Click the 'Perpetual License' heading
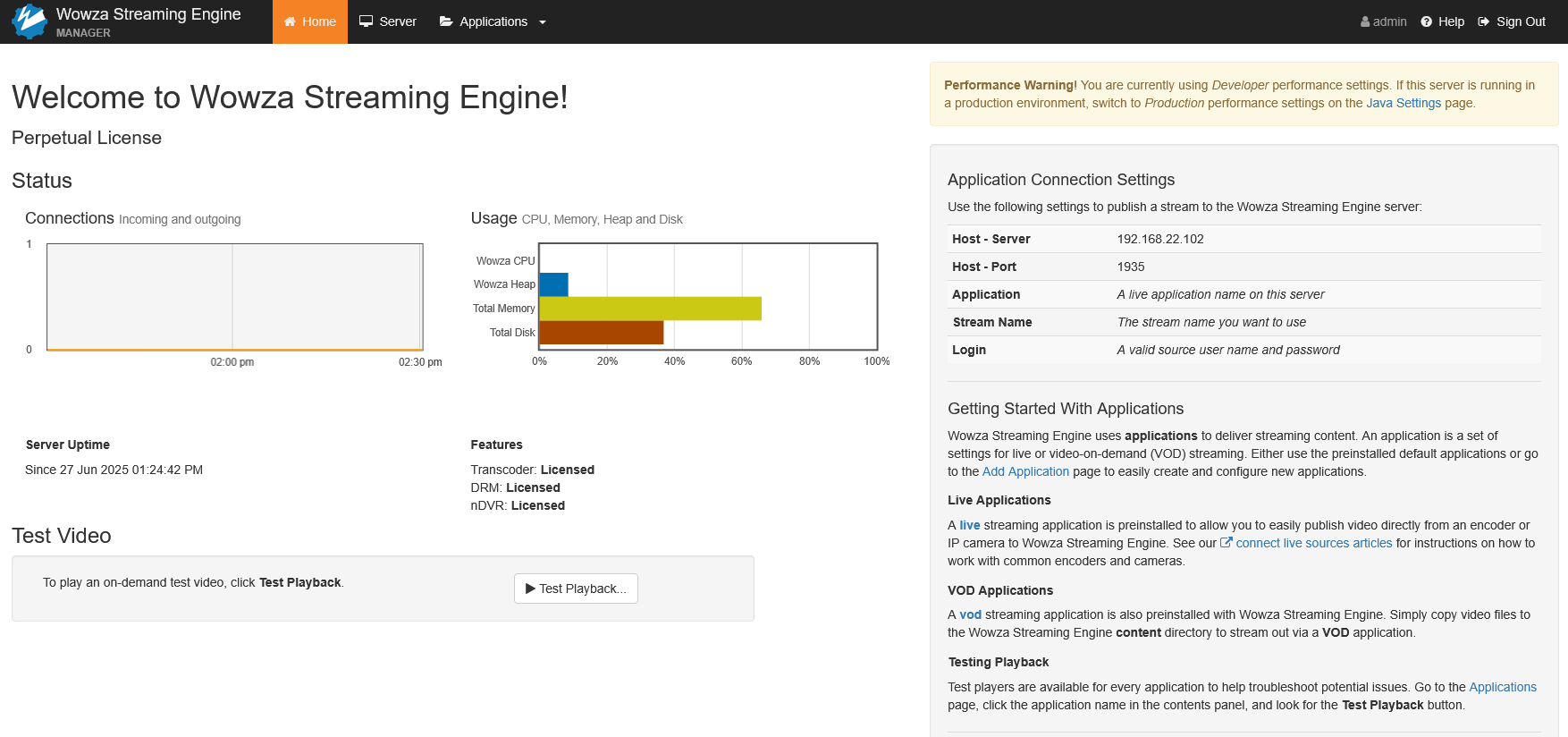The height and width of the screenshot is (737, 1568). click(87, 138)
